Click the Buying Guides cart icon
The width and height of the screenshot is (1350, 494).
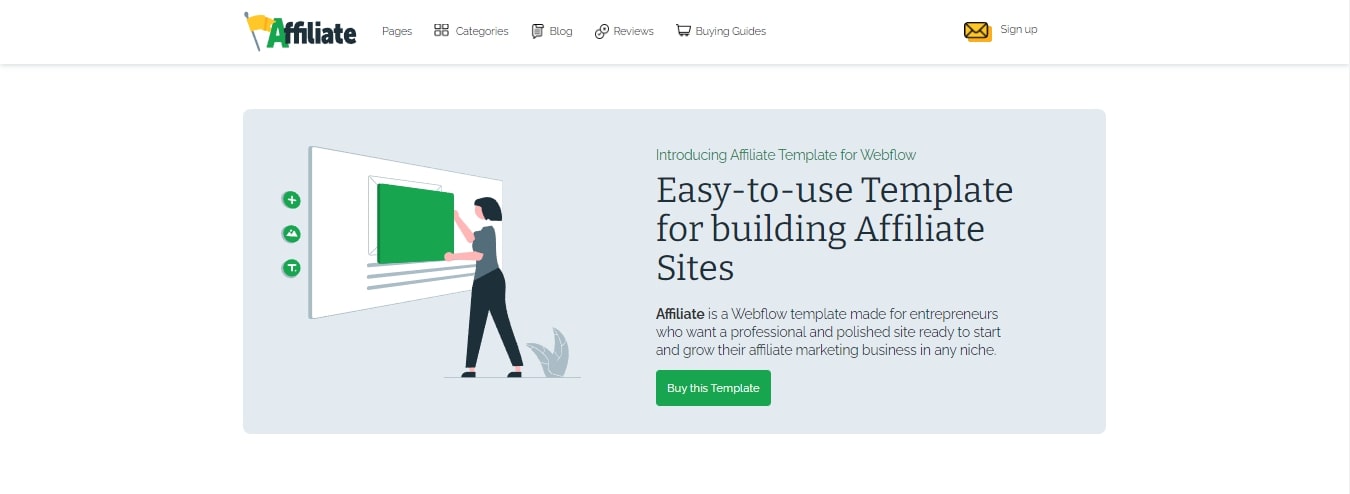[683, 31]
